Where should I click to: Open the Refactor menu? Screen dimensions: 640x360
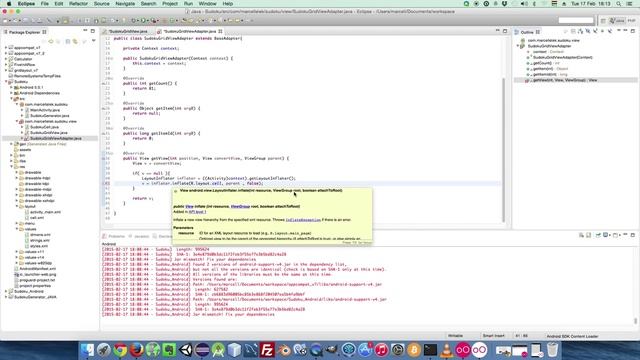[x=78, y=4]
